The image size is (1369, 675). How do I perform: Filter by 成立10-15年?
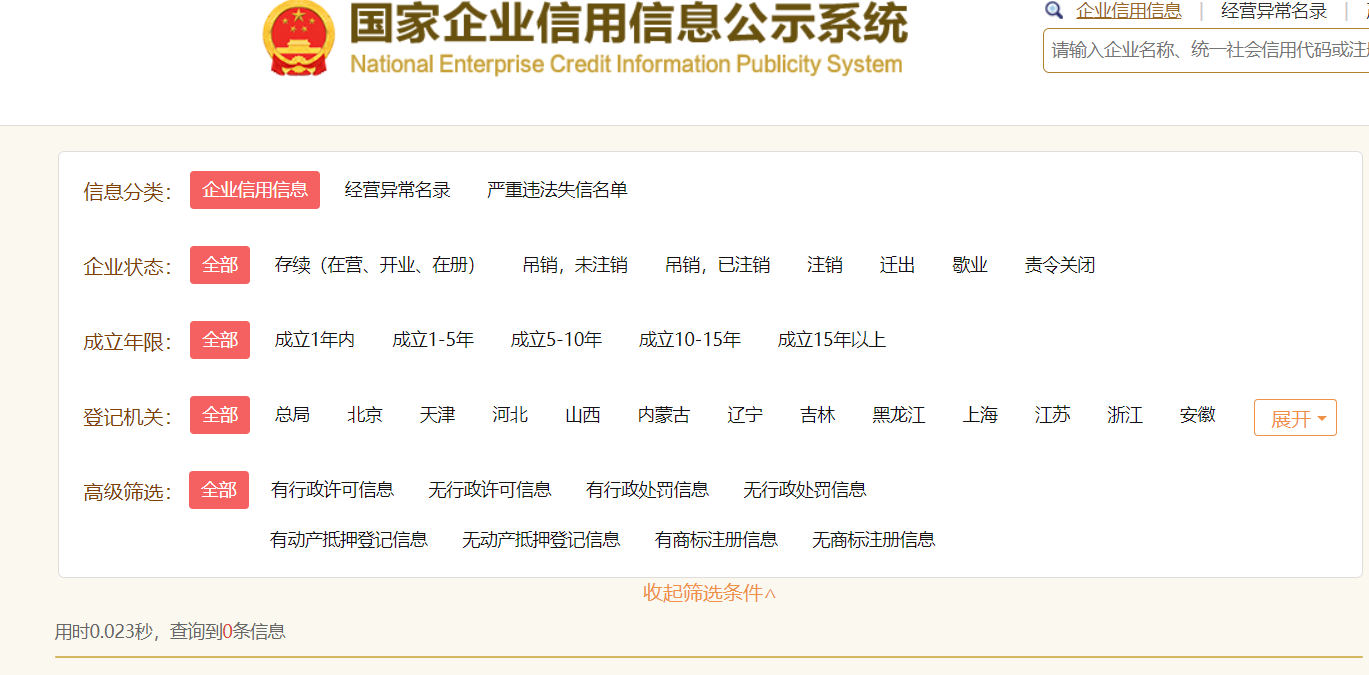coord(690,340)
